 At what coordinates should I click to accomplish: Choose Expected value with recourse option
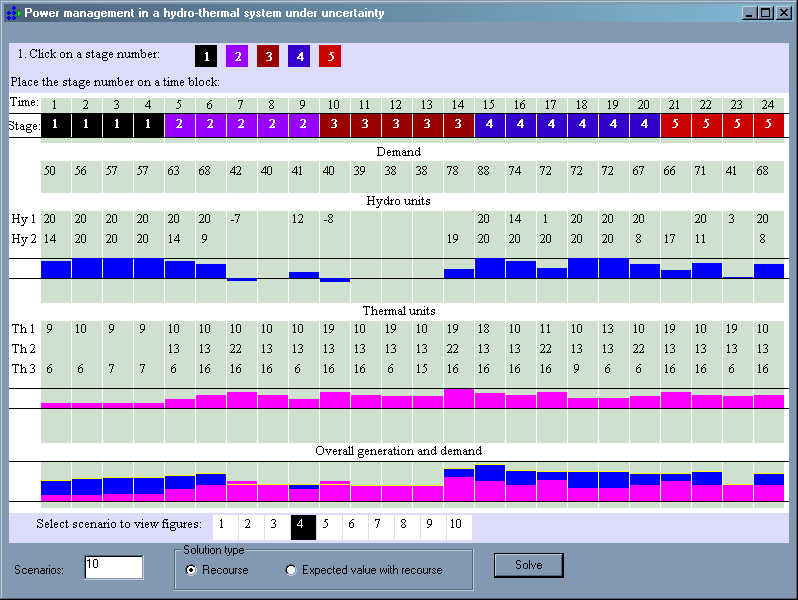(292, 570)
